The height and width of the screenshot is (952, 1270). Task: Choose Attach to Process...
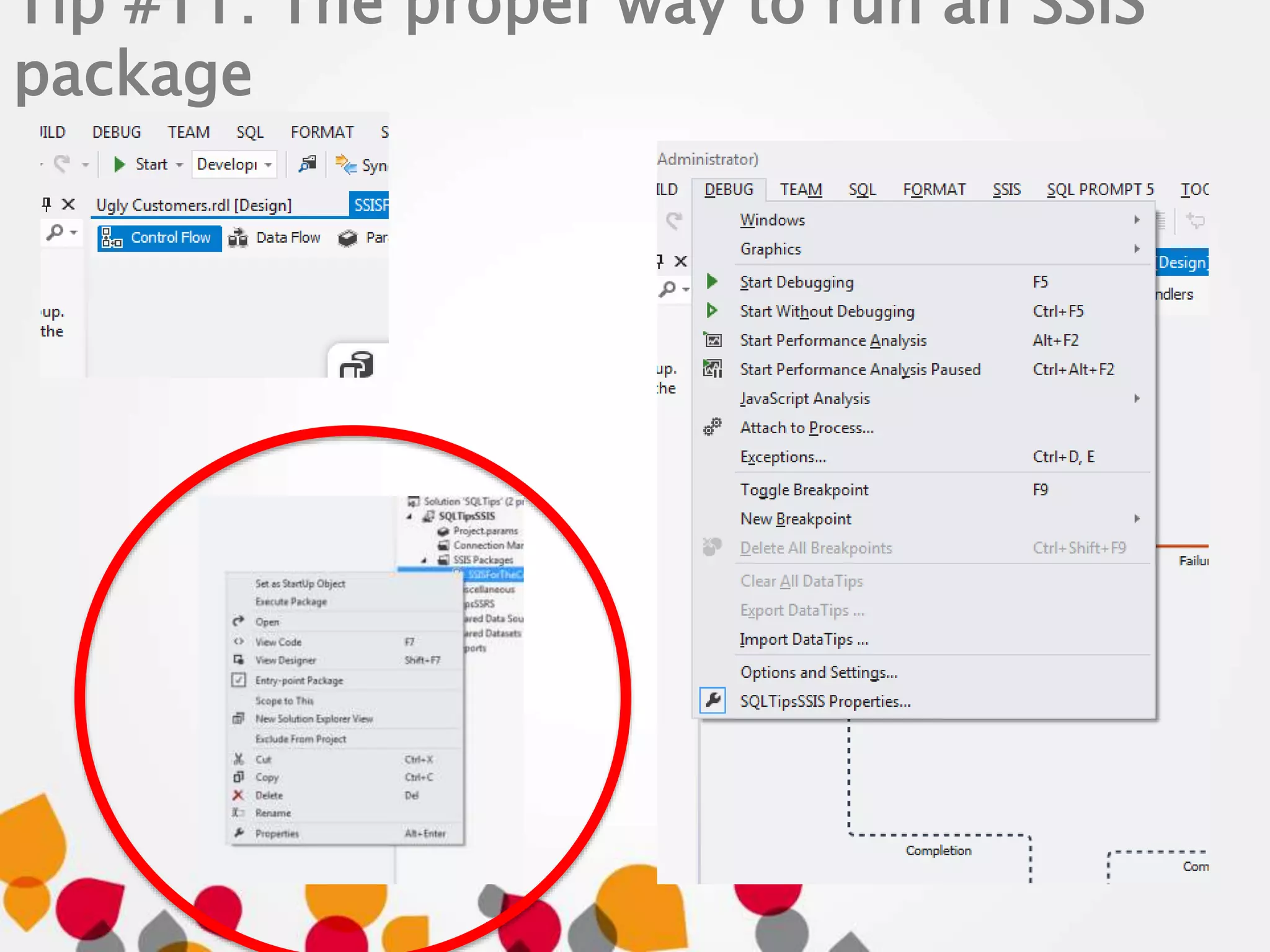[924, 428]
